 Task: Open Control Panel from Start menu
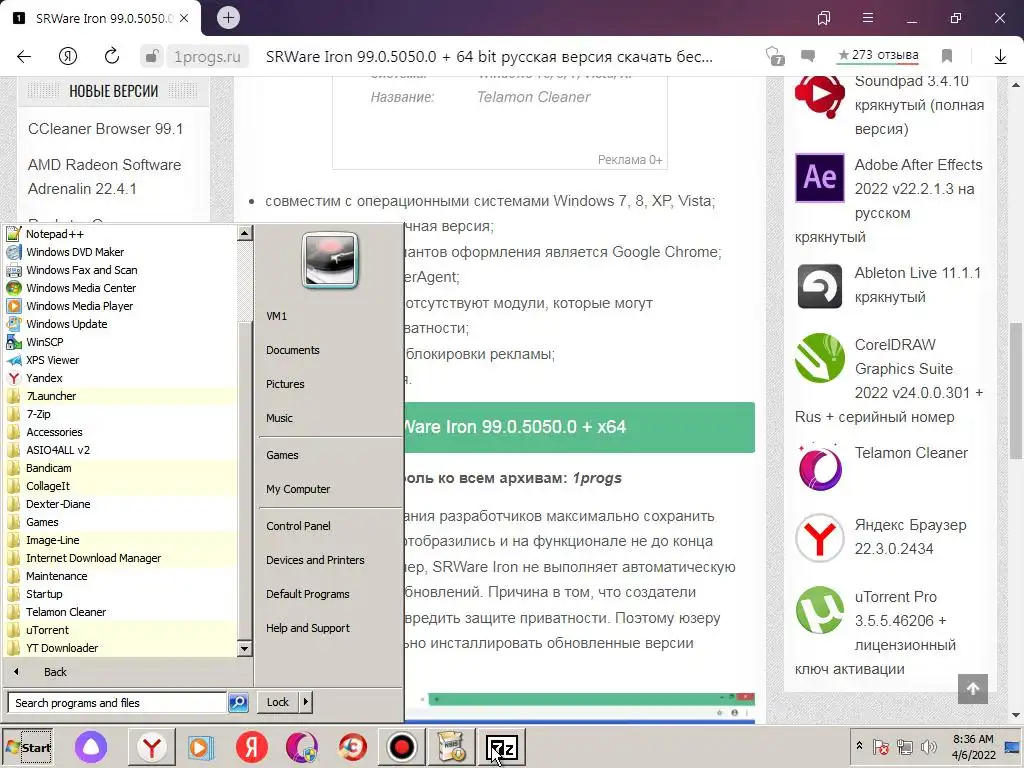pos(298,526)
